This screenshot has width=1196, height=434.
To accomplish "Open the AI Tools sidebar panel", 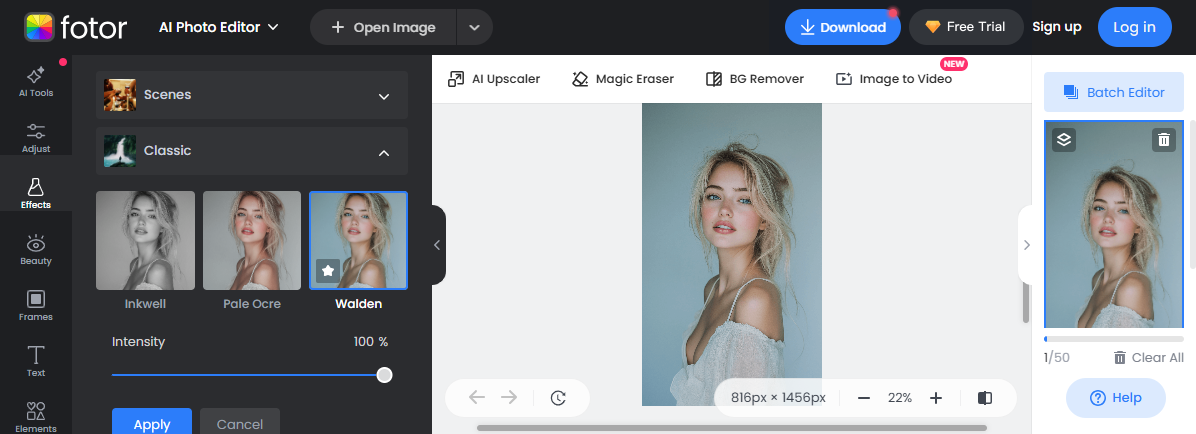I will tap(36, 82).
